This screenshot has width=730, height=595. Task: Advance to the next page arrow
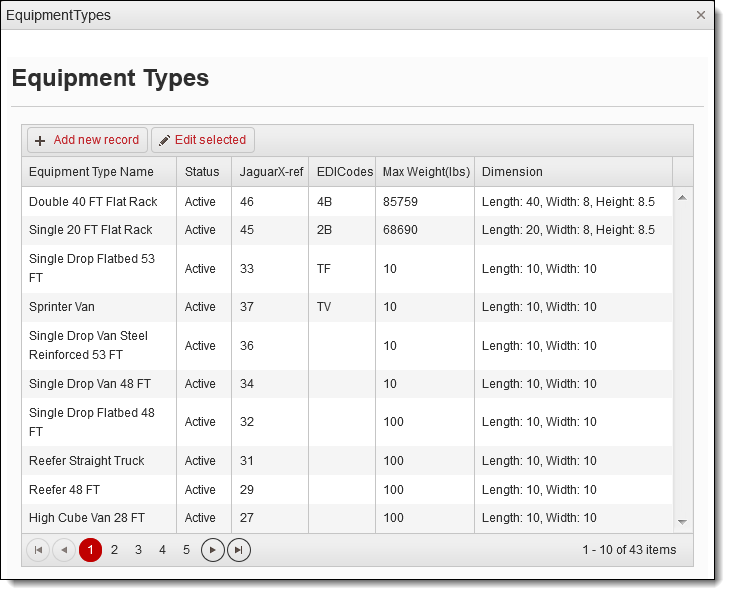click(212, 550)
